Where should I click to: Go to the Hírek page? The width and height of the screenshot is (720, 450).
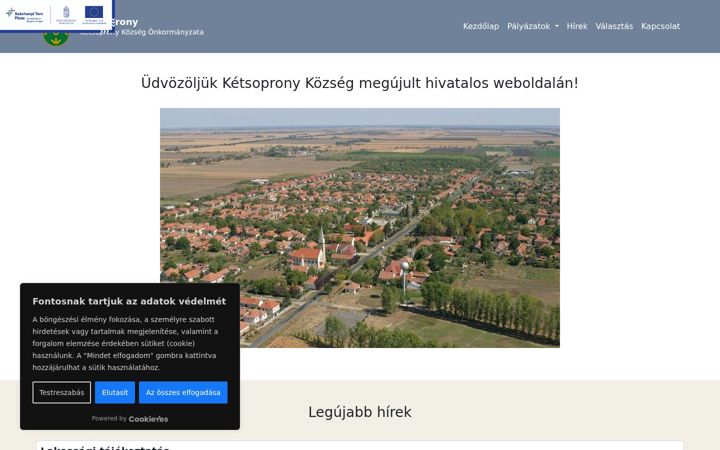pyautogui.click(x=577, y=26)
